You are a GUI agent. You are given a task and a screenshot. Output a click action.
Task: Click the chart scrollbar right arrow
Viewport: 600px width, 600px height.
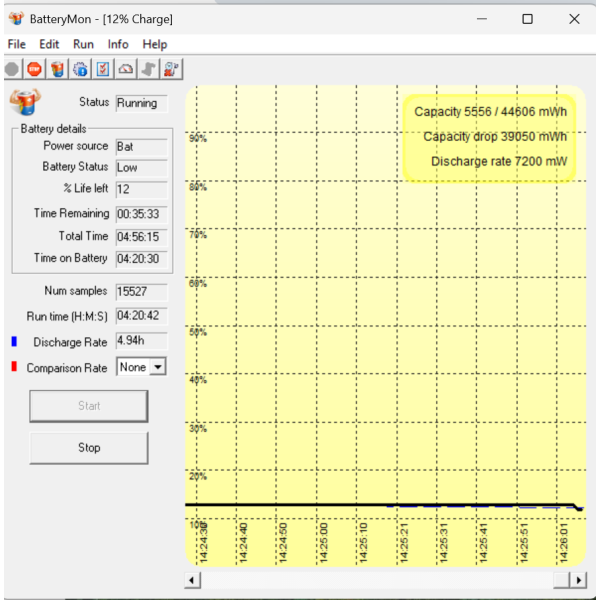(578, 580)
